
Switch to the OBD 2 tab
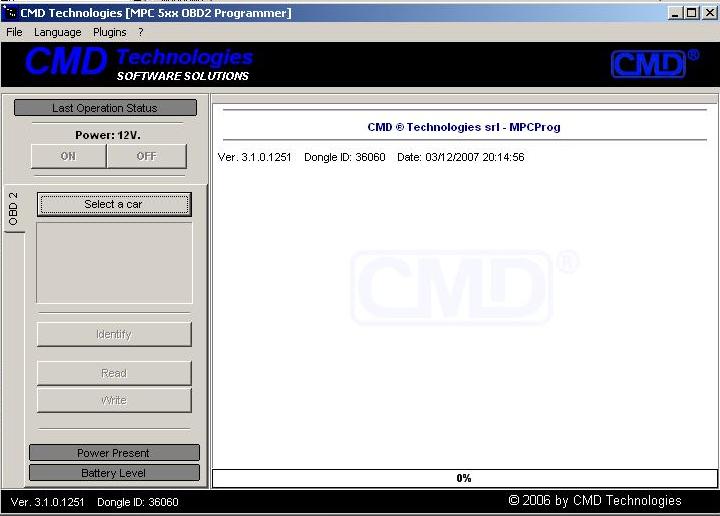coord(14,209)
